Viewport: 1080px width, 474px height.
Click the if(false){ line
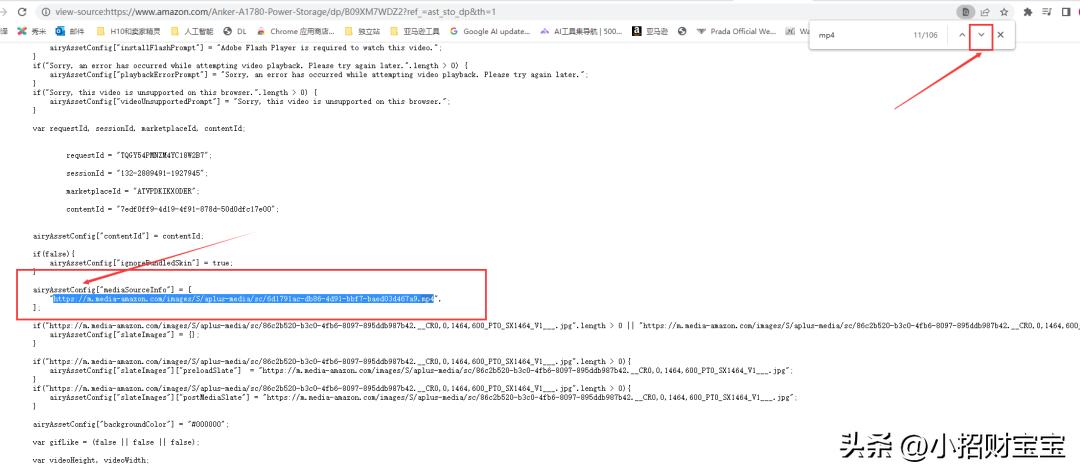point(53,254)
